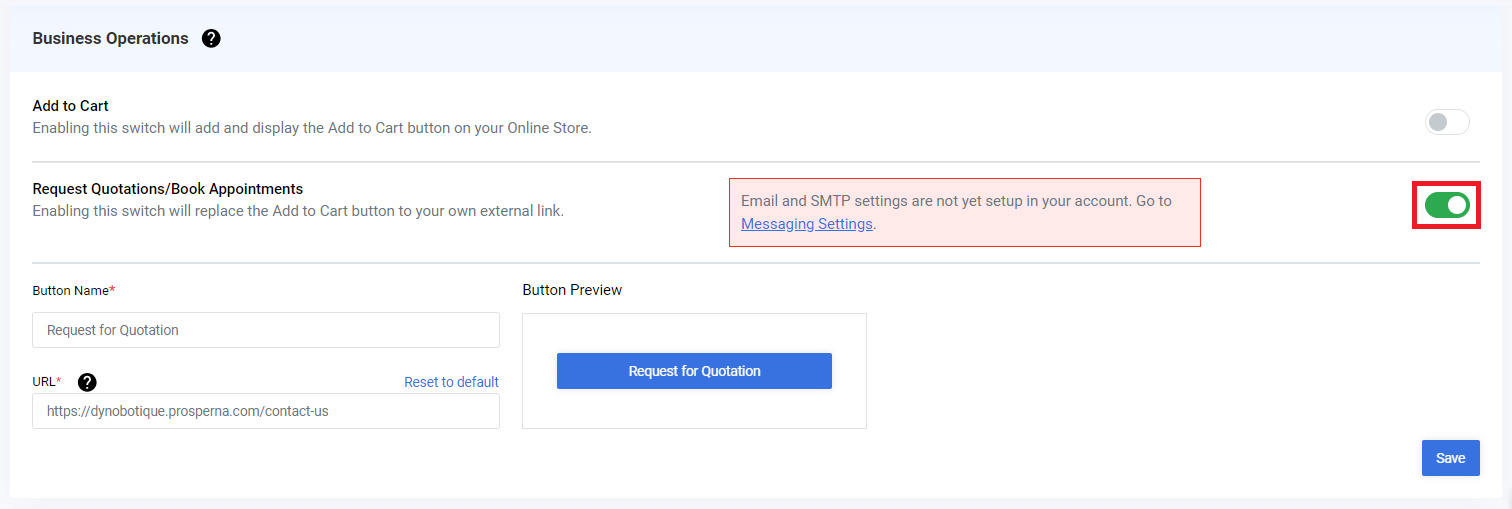
Task: Click empty area inside Button Preview box
Action: (x=694, y=410)
